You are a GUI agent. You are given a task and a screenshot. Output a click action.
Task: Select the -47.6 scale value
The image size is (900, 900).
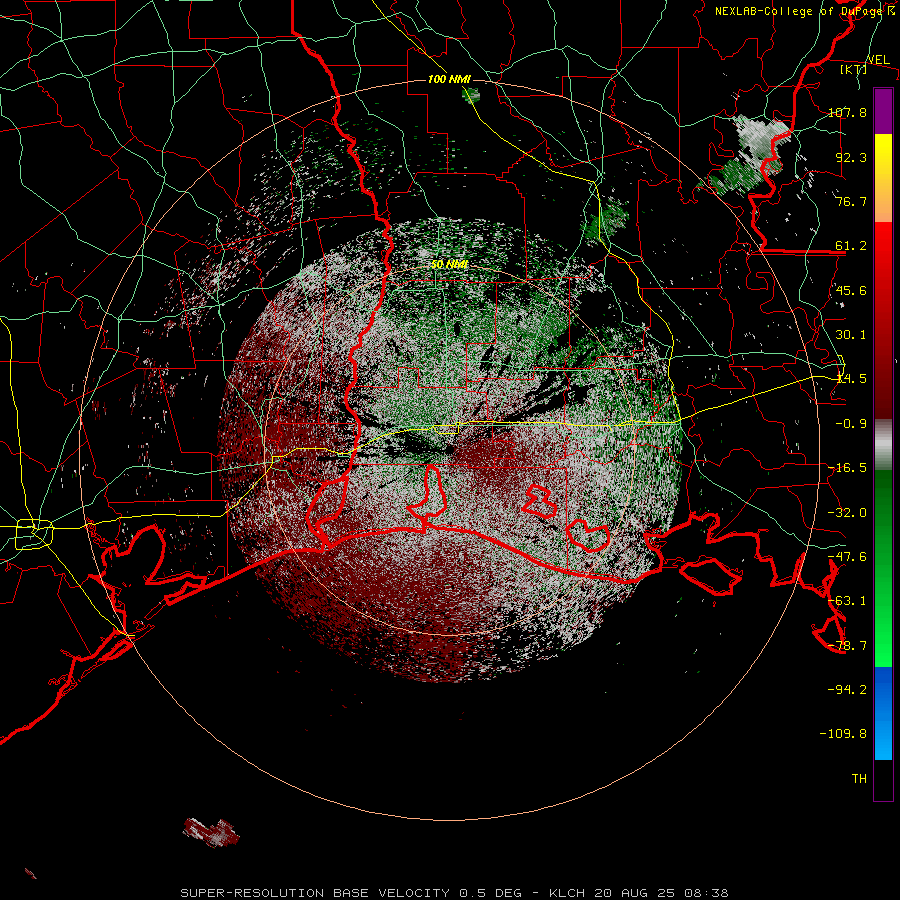coord(847,557)
